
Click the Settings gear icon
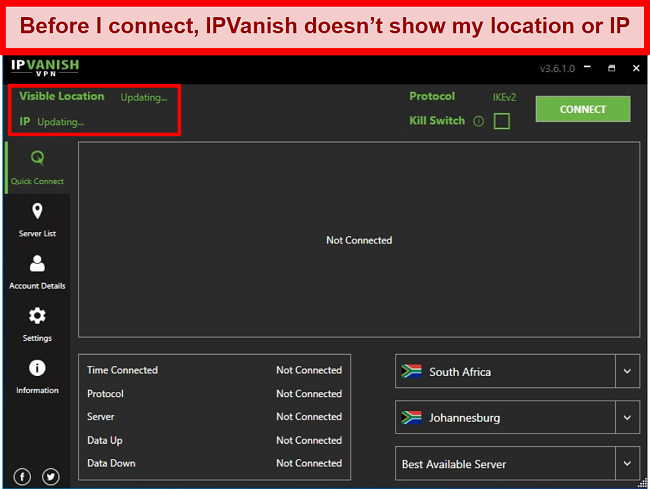tap(37, 316)
